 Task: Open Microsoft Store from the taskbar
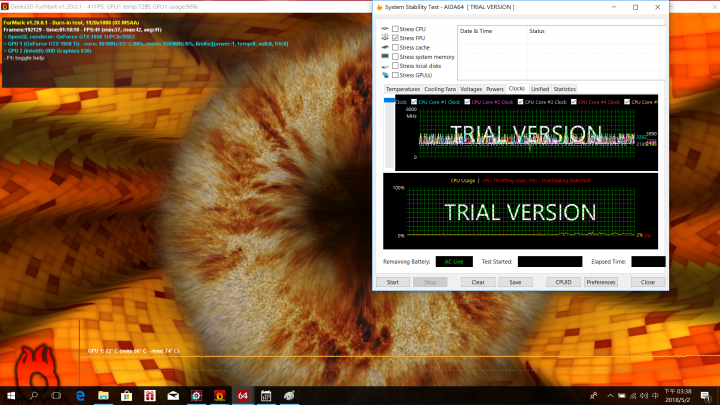pyautogui.click(x=126, y=395)
